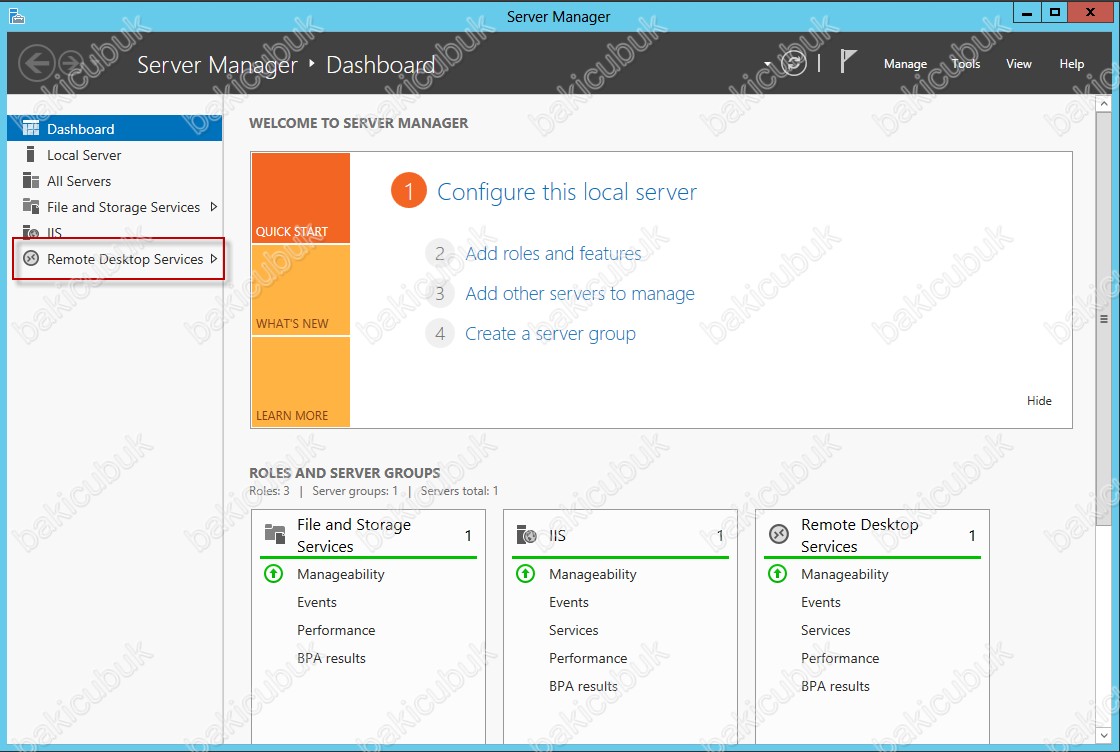Image resolution: width=1120 pixels, height=752 pixels.
Task: Open the Help menu
Action: pyautogui.click(x=1071, y=64)
